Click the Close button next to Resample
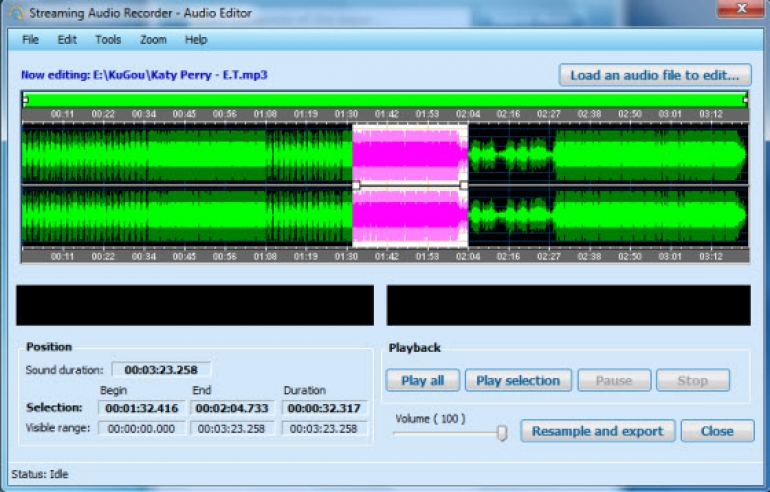Viewport: 770px width, 492px height. tap(717, 431)
